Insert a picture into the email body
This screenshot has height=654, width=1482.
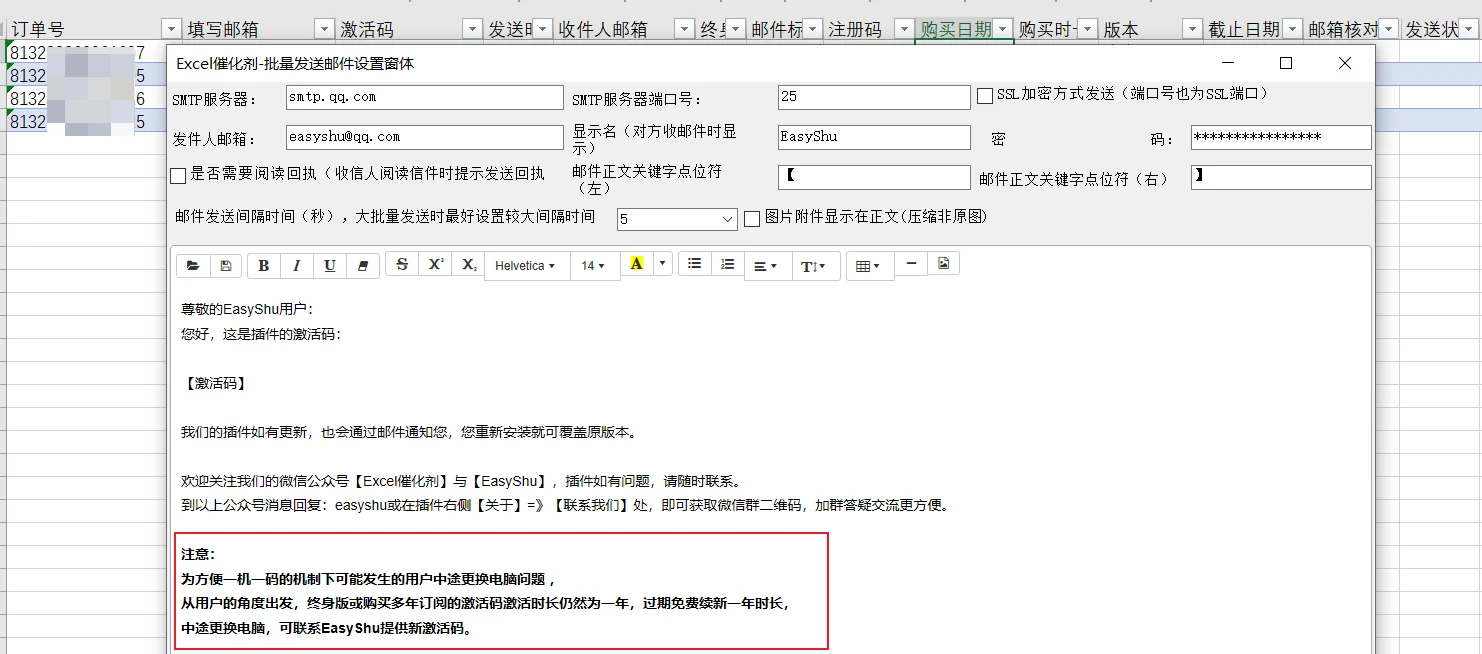pyautogui.click(x=943, y=264)
